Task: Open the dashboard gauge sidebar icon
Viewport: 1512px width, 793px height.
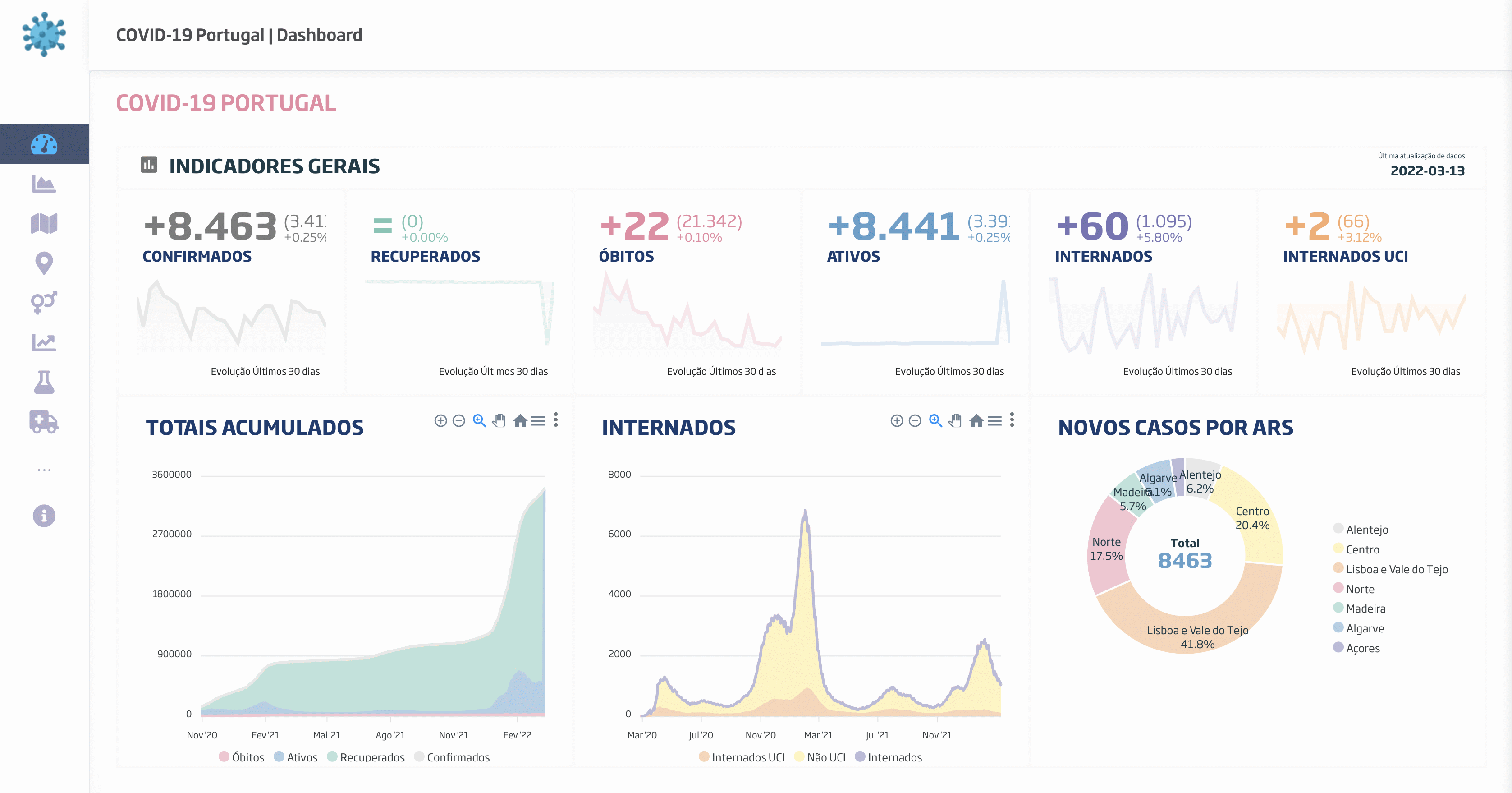Action: pyautogui.click(x=44, y=144)
